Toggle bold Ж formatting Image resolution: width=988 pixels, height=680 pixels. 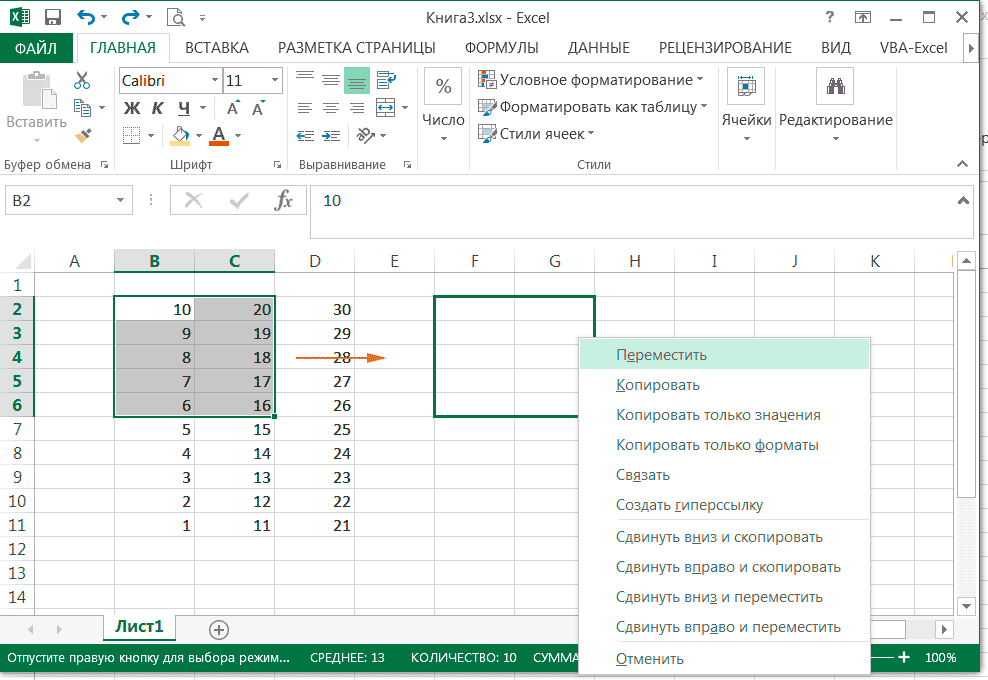132,108
